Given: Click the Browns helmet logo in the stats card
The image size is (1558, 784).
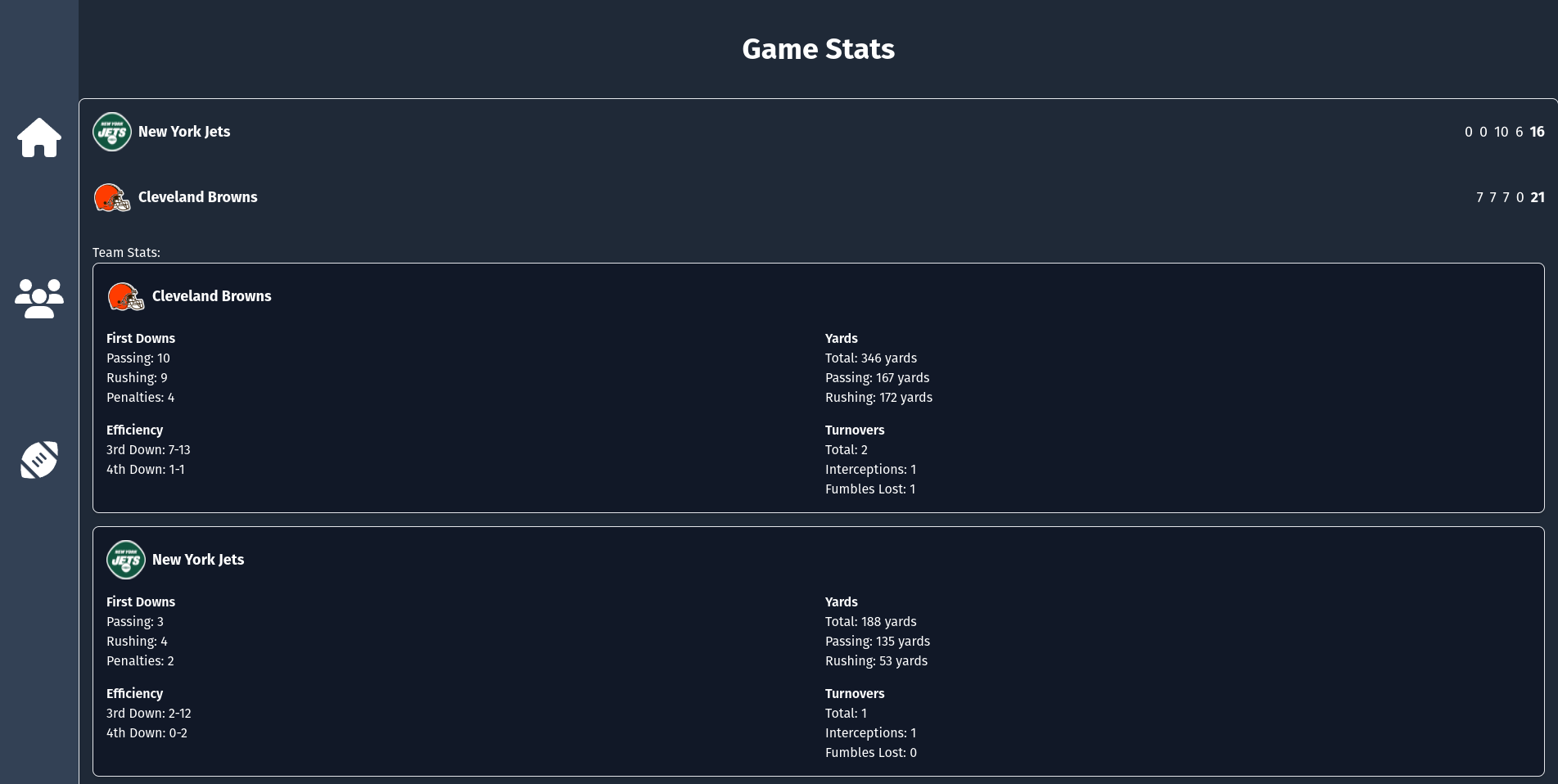Looking at the screenshot, I should click(125, 296).
